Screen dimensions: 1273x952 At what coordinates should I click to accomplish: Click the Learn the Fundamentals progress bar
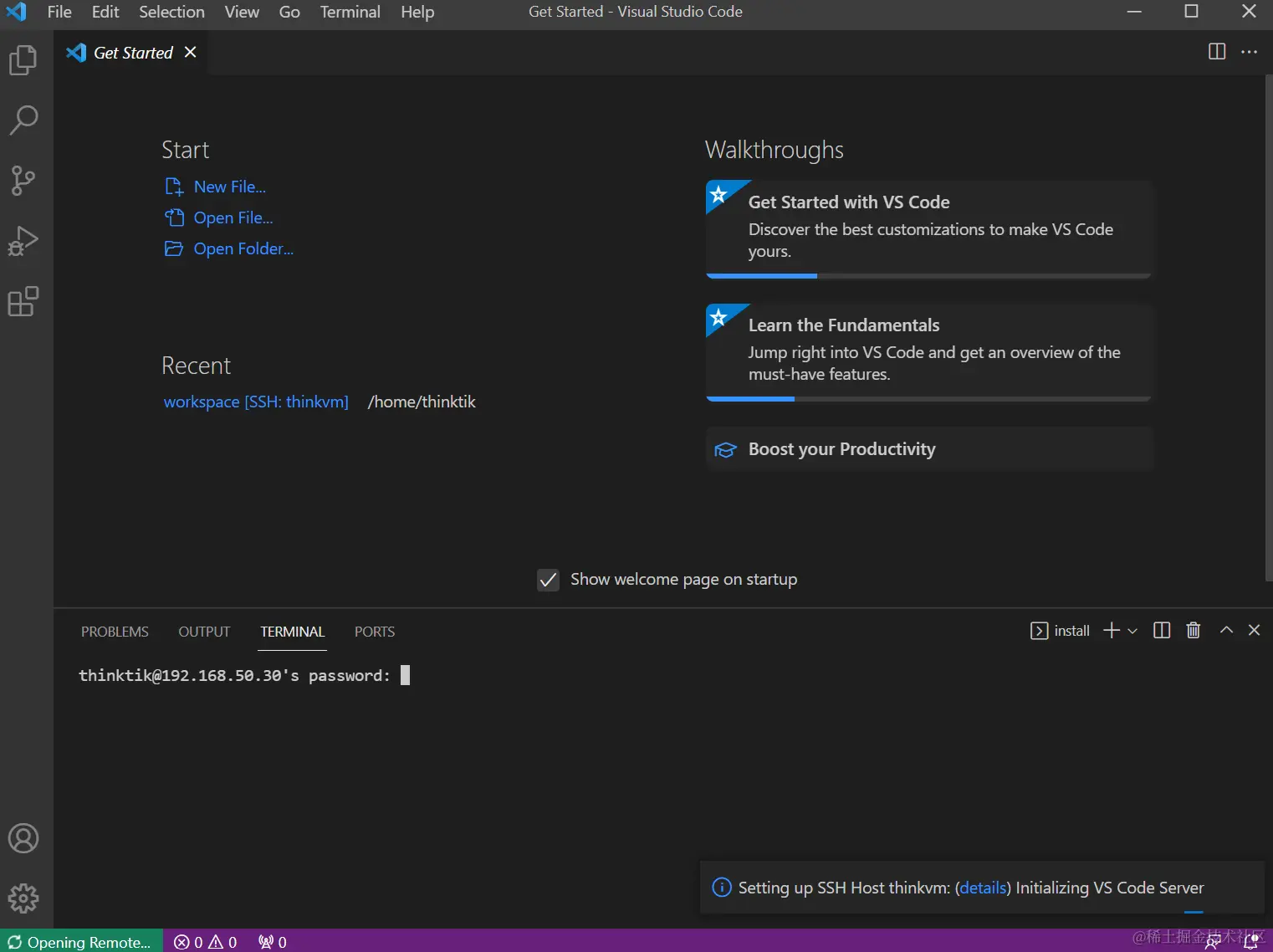pyautogui.click(x=928, y=399)
